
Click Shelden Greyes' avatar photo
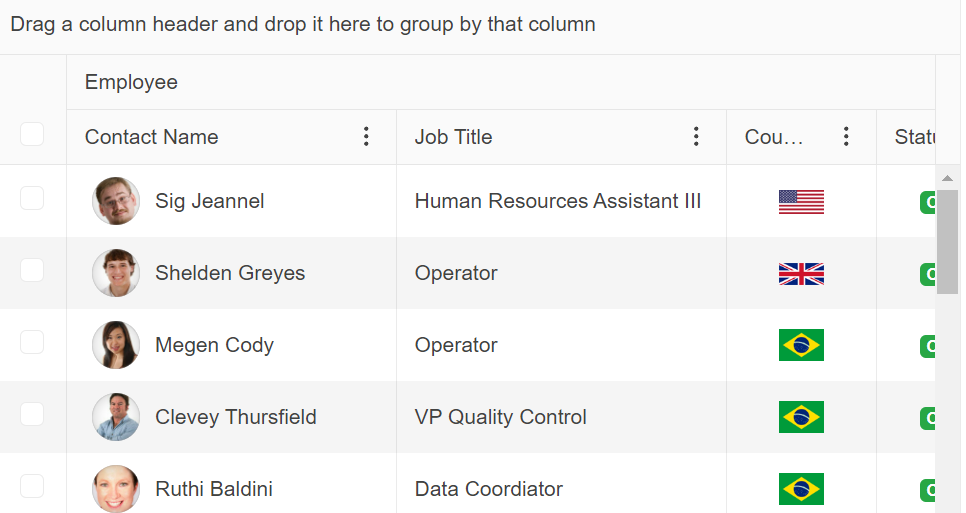(116, 273)
